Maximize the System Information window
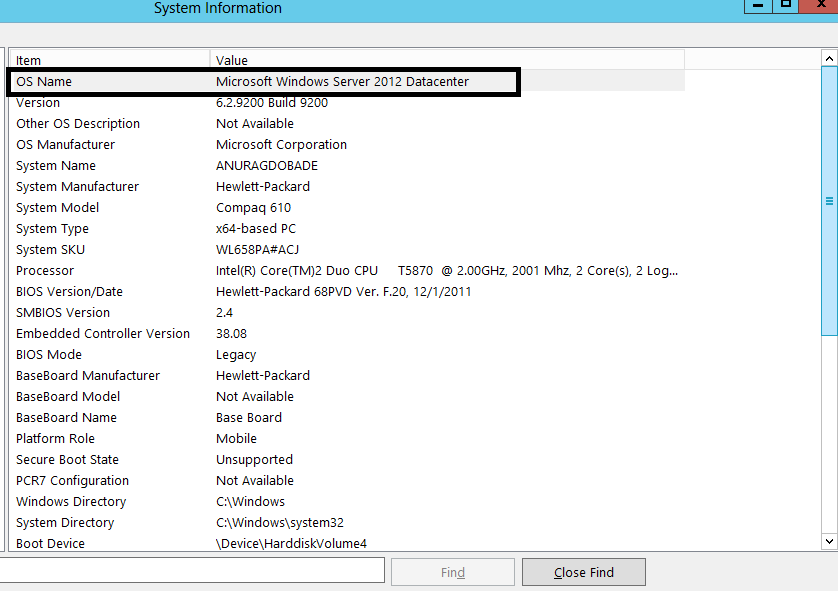Image resolution: width=838 pixels, height=591 pixels. coord(785,5)
